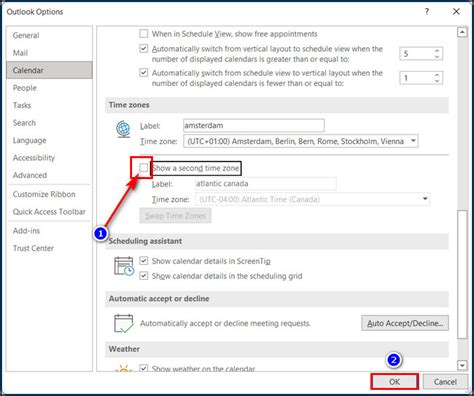Toggle auto switch from vertical layout to schedule view
This screenshot has height=396, width=474.
[144, 49]
